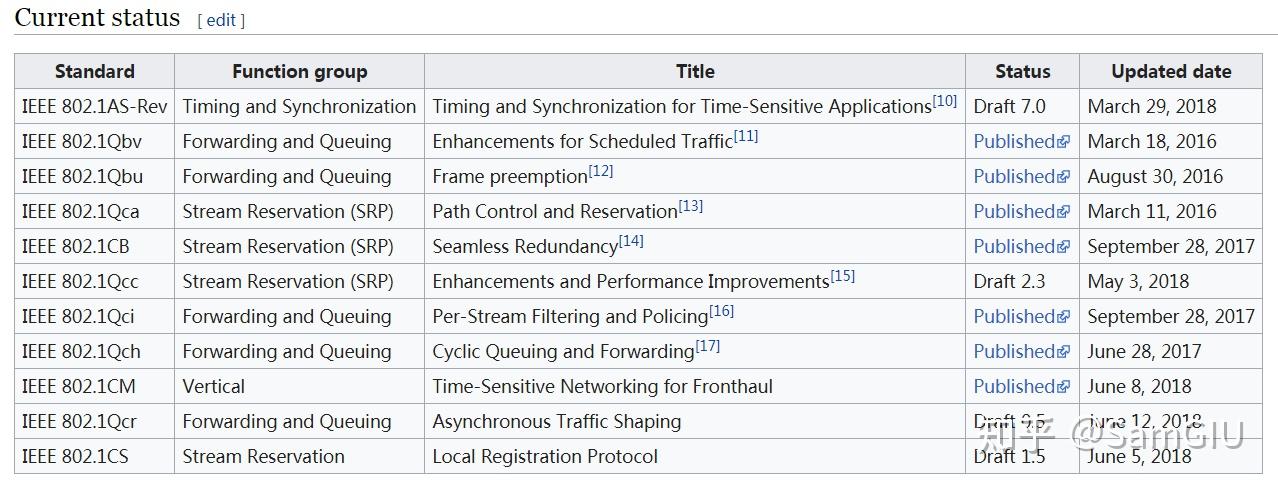Click external link icon in 802.1Qbv row
This screenshot has width=1278, height=485.
tap(1064, 142)
